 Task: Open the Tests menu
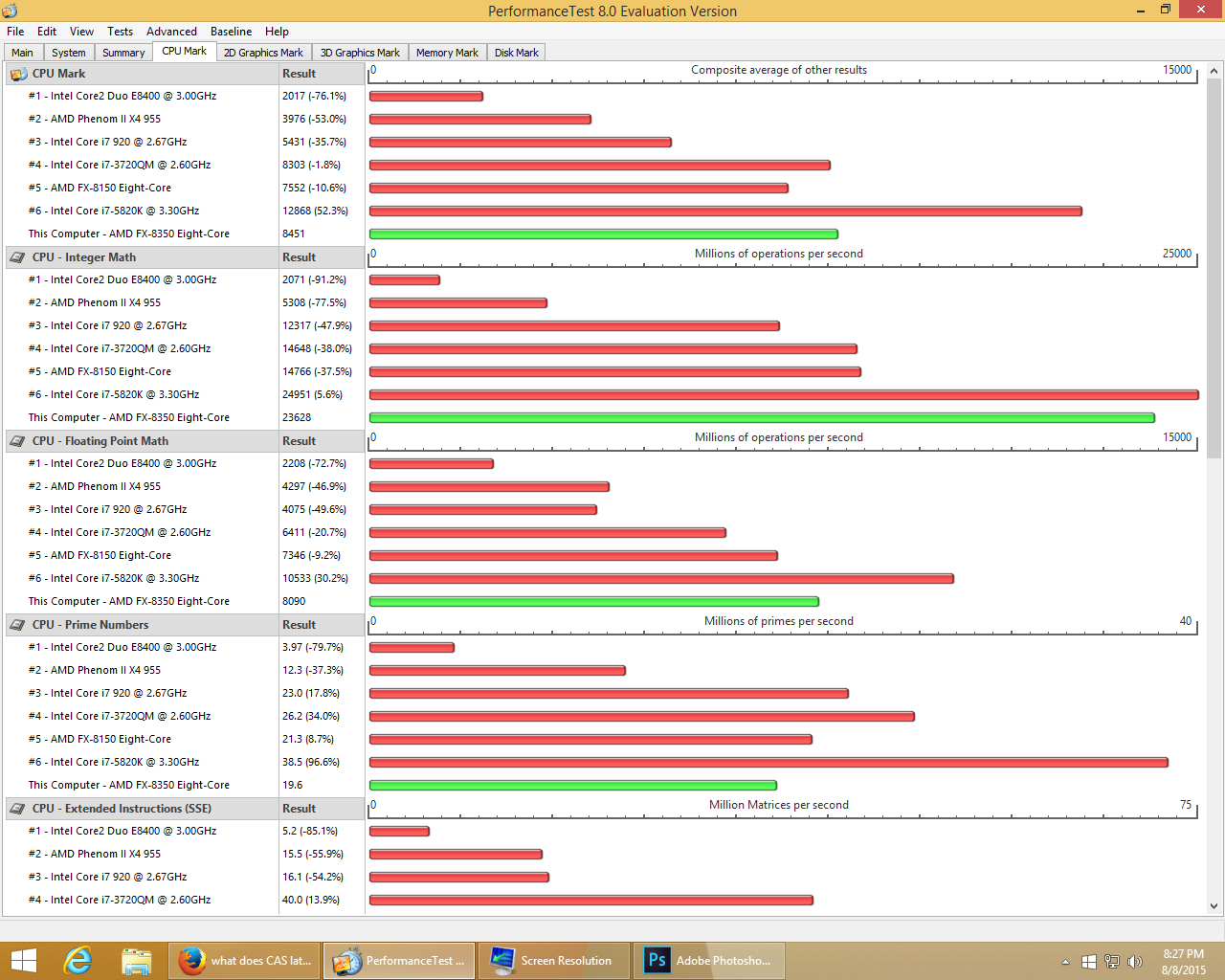click(x=120, y=32)
